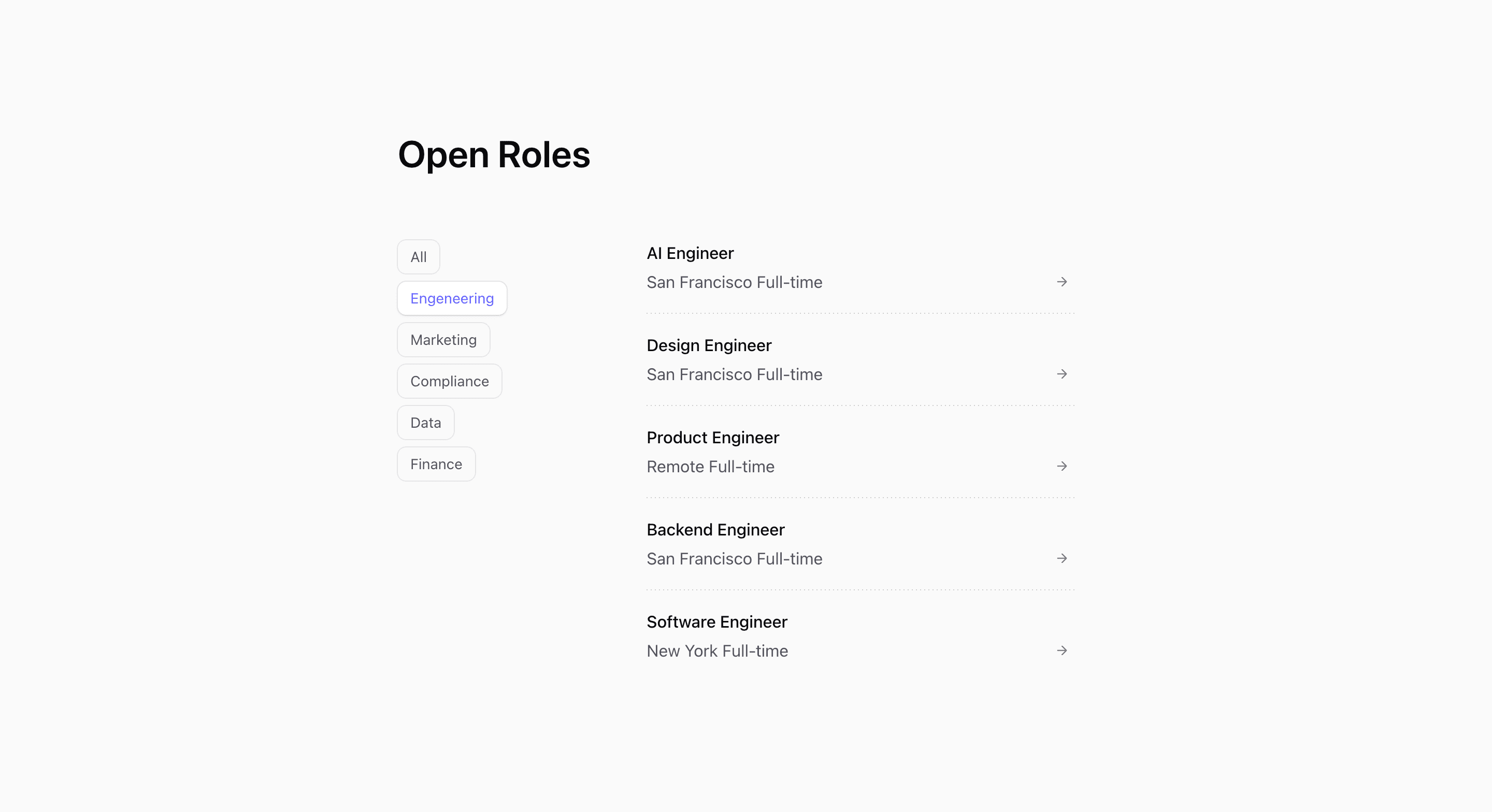
Task: Show Data department roles
Action: (425, 423)
